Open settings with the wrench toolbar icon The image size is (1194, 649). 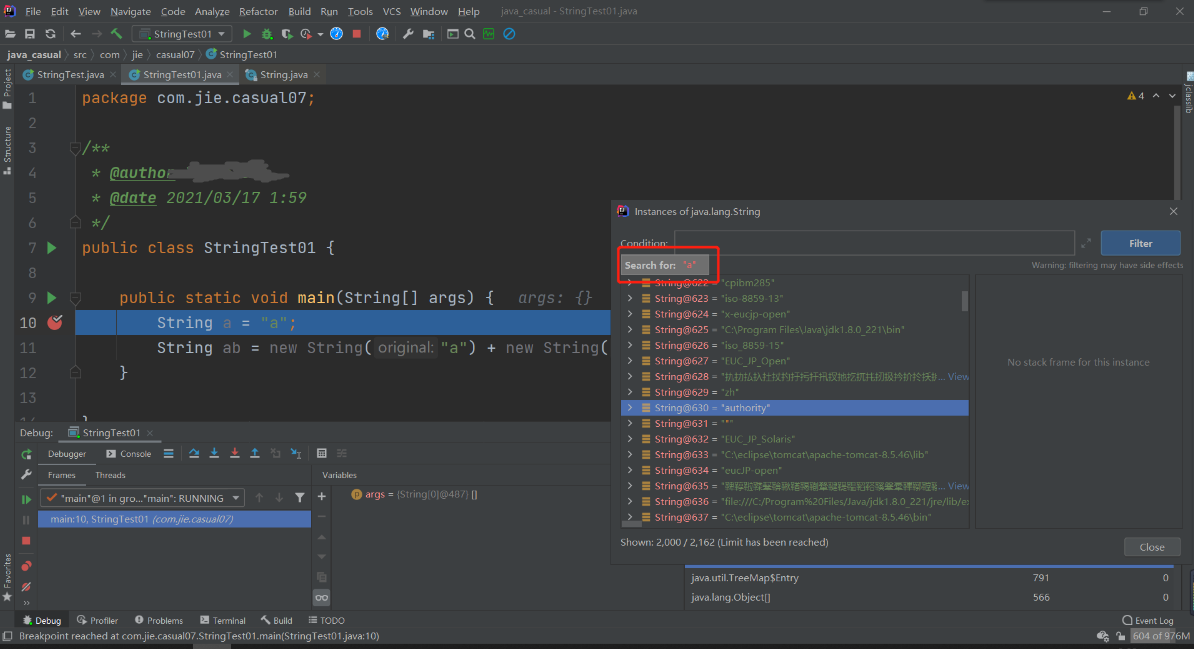coord(408,34)
